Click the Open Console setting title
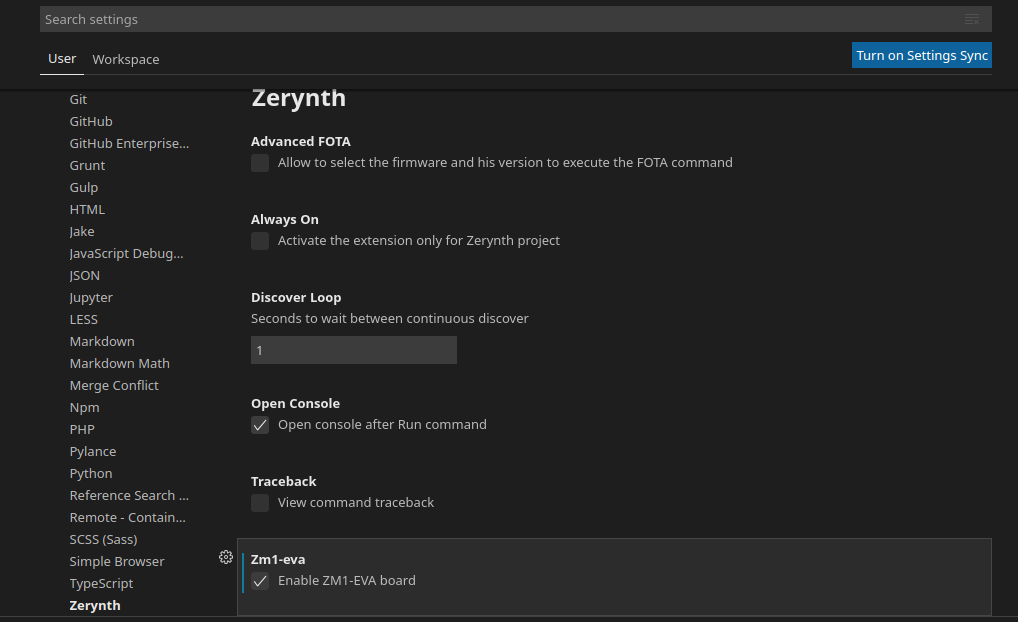Image resolution: width=1018 pixels, height=622 pixels. [295, 403]
